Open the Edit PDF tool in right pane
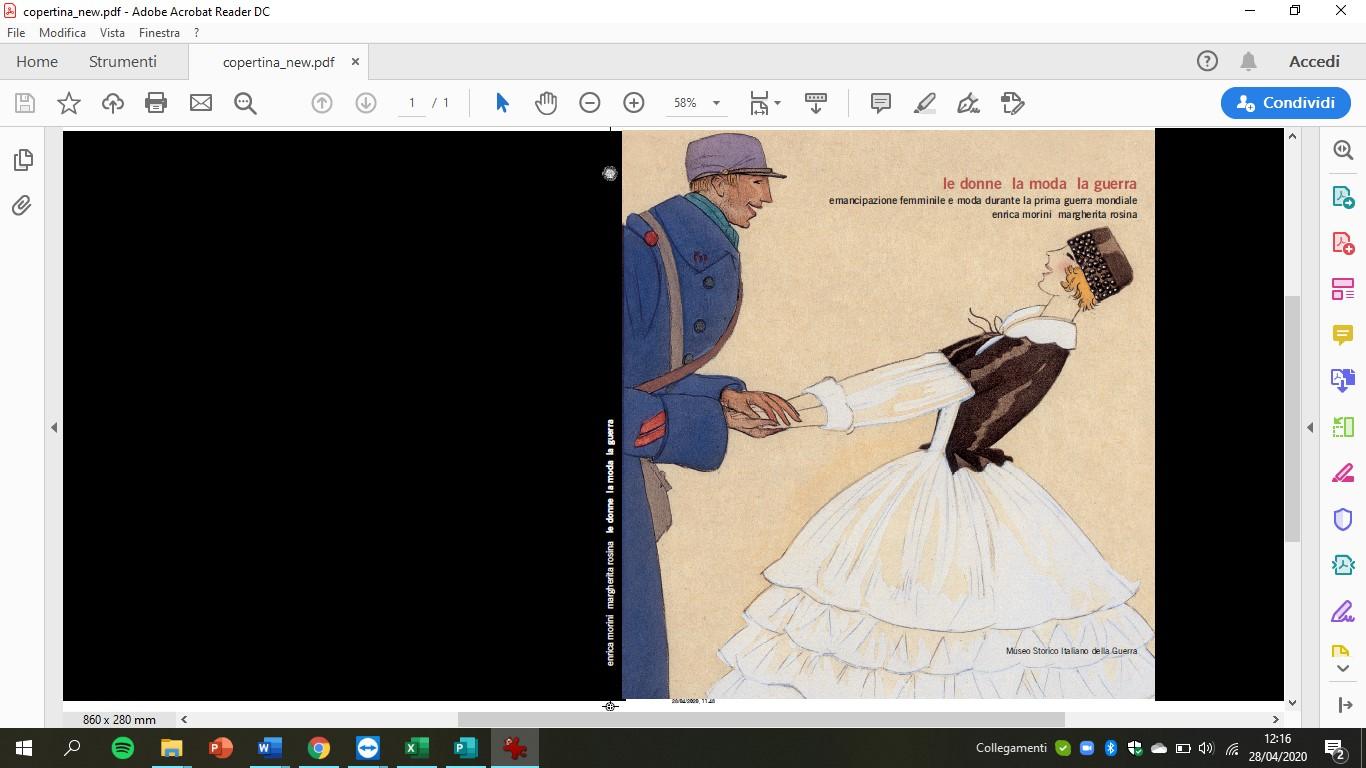1366x768 pixels. [1343, 289]
